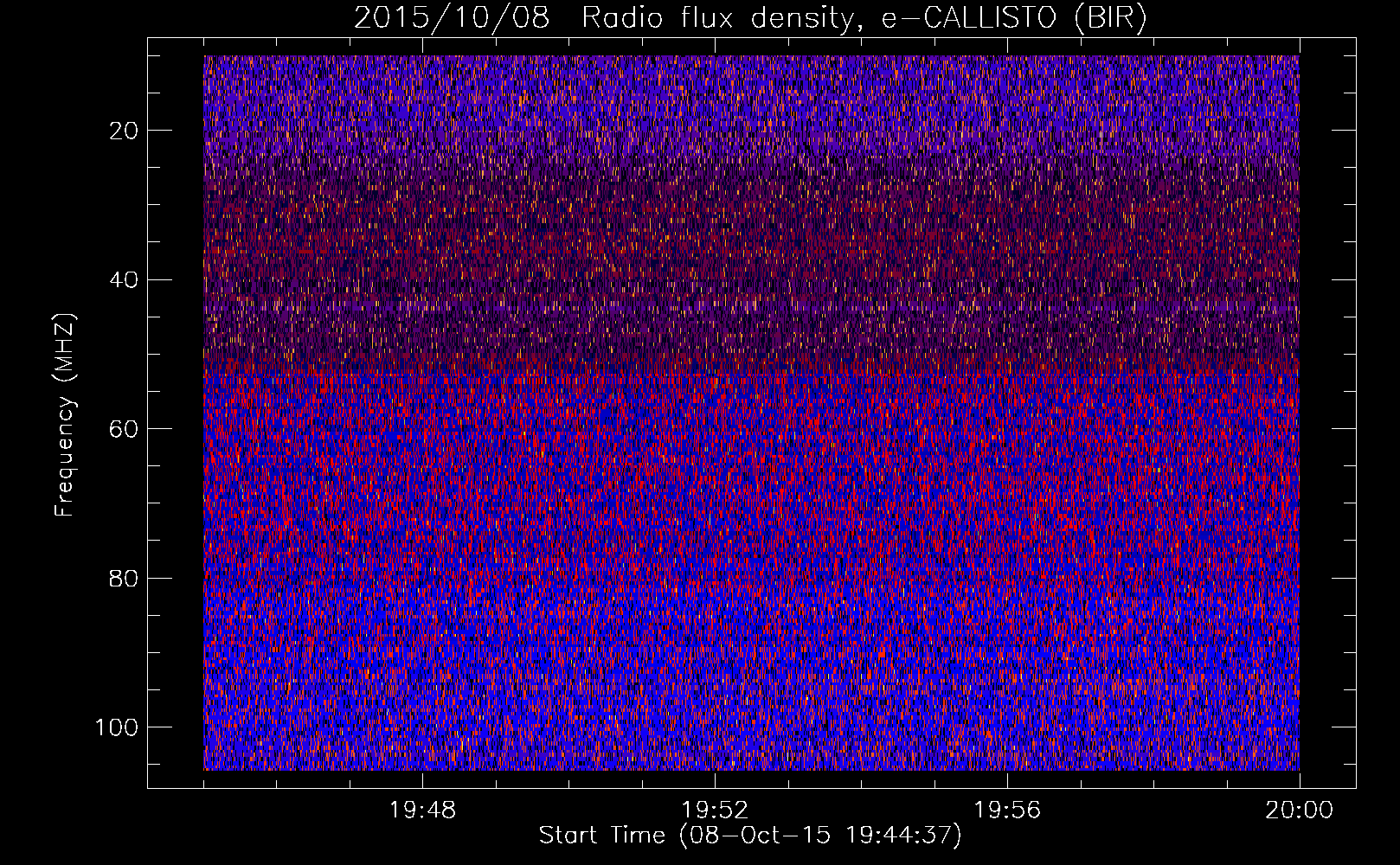Click the 'Frequency (MHZ)' y-axis label
The image size is (1400, 865).
click(65, 415)
